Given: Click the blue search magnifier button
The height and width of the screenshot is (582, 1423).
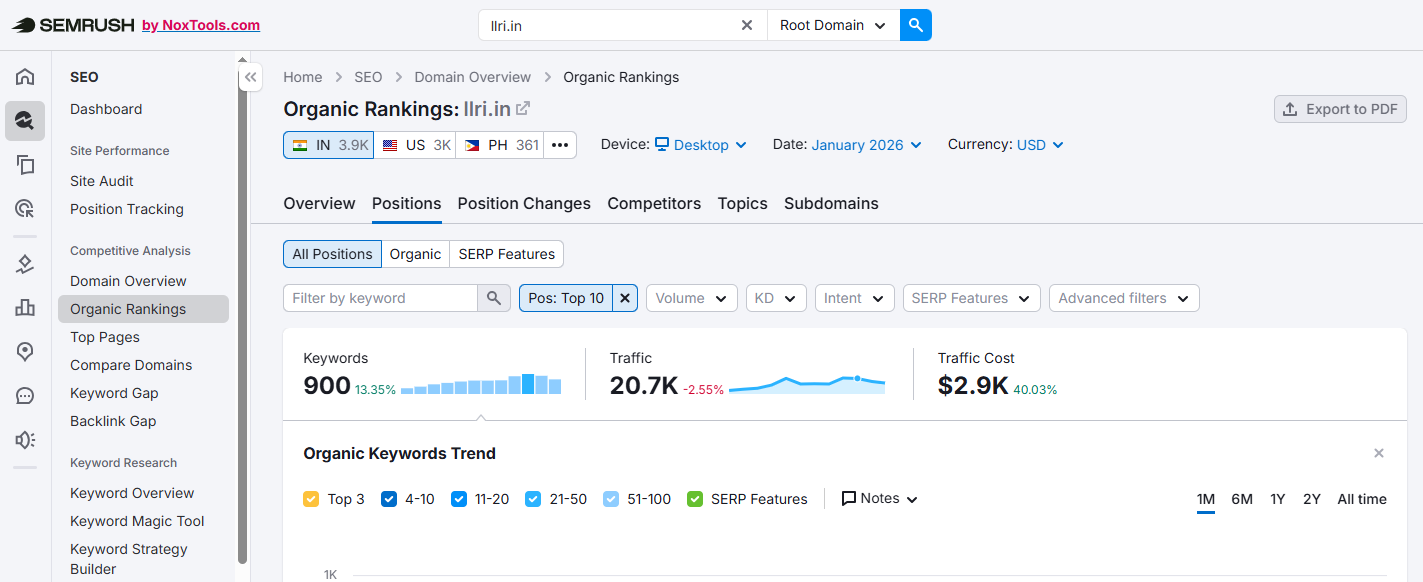Looking at the screenshot, I should tap(915, 25).
